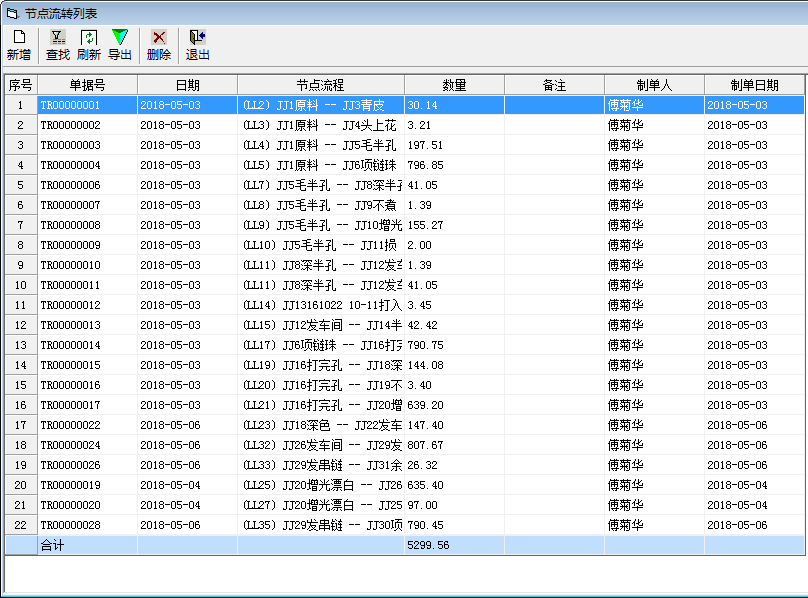This screenshot has width=808, height=598.
Task: Select document number TR00000002
Action: coord(88,125)
